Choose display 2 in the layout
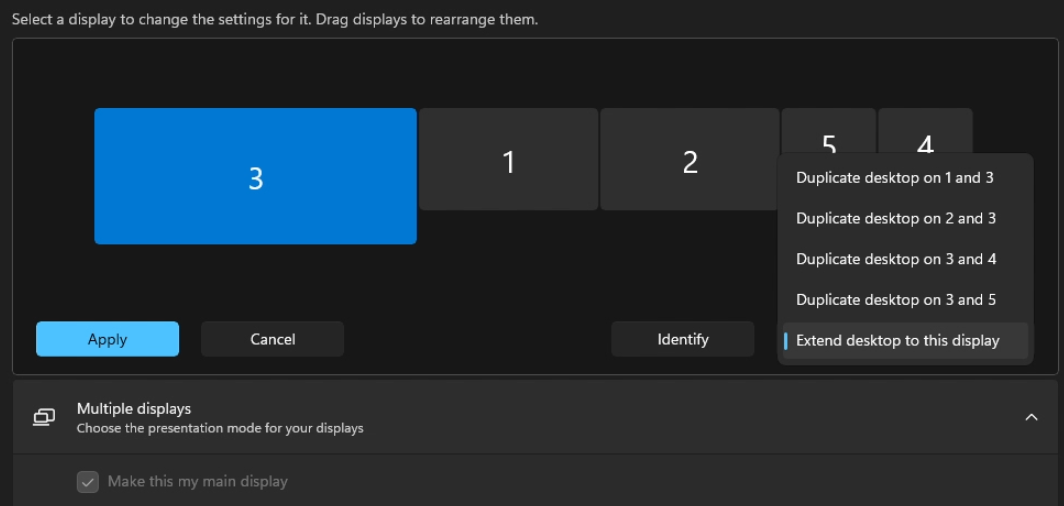This screenshot has height=506, width=1064. click(x=689, y=160)
